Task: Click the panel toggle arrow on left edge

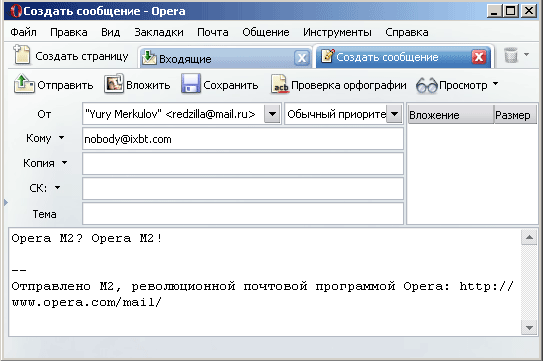Action: click(x=6, y=202)
